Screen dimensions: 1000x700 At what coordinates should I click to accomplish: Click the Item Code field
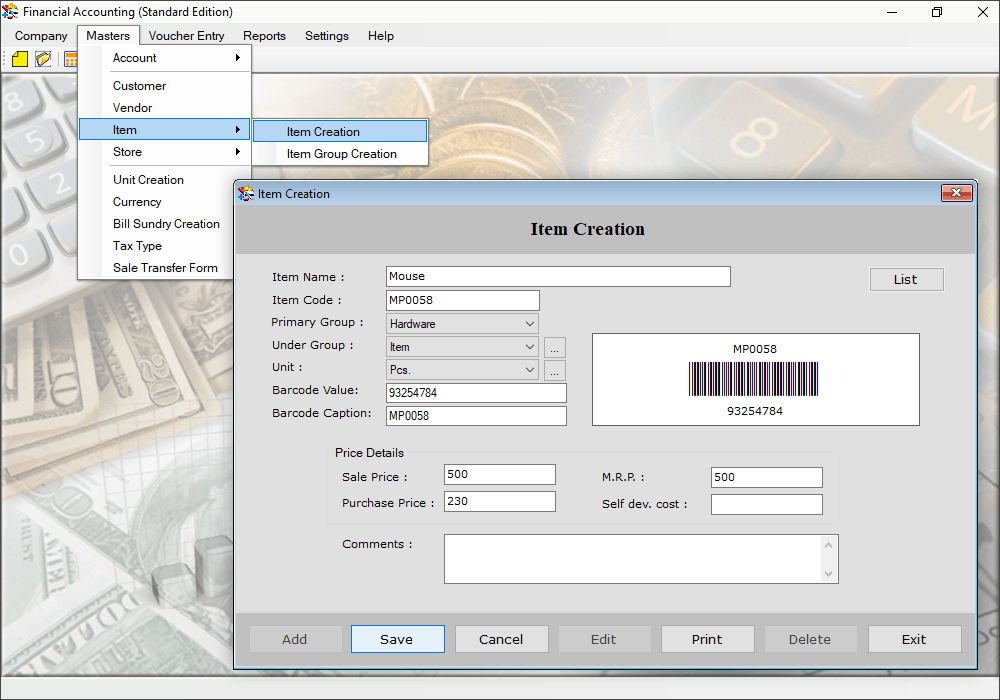tap(463, 300)
